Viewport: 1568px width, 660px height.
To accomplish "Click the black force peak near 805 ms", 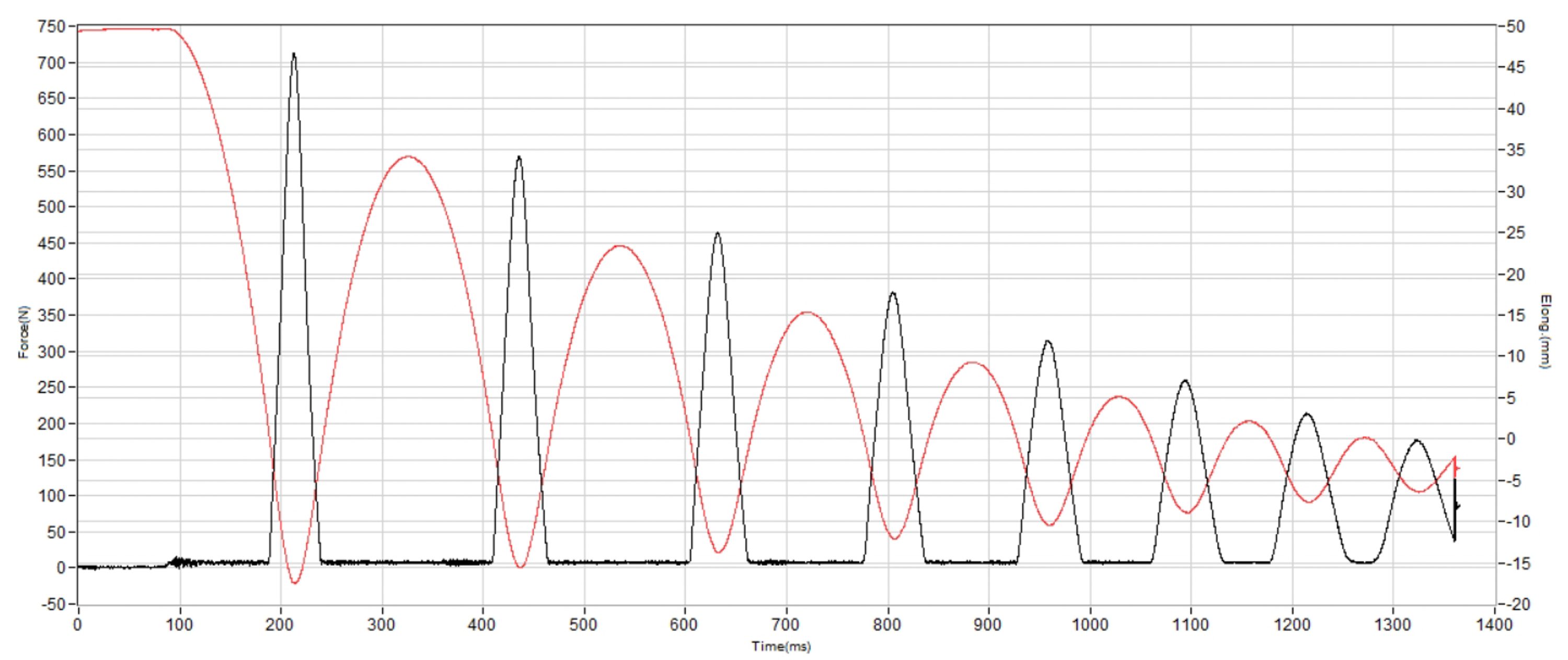I will click(893, 293).
